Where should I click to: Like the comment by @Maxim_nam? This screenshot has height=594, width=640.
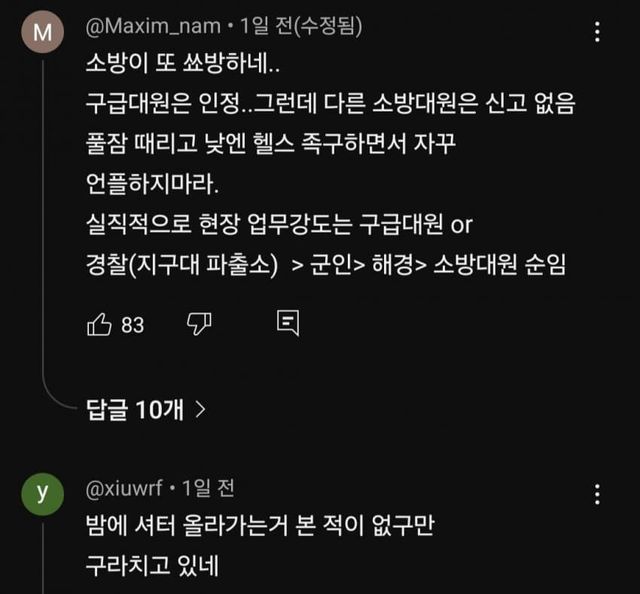(99, 324)
